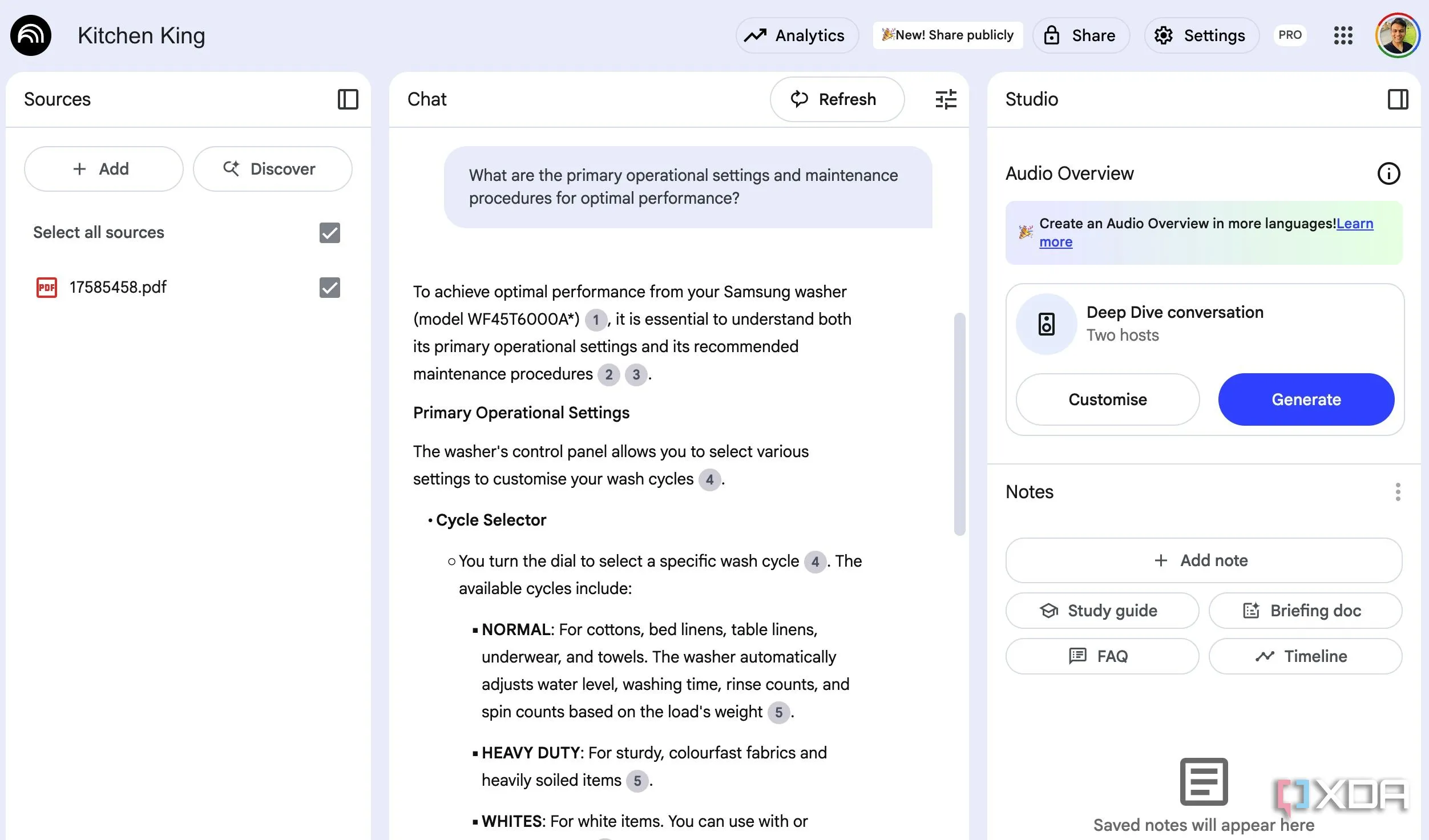This screenshot has width=1429, height=840.
Task: Click Audio Overview info icon
Action: pyautogui.click(x=1388, y=173)
